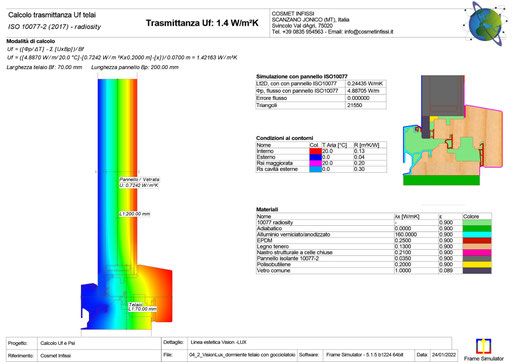The height and width of the screenshot is (362, 512).
Task: Click the Vetro comune dark swatch
Action: [x=477, y=270]
